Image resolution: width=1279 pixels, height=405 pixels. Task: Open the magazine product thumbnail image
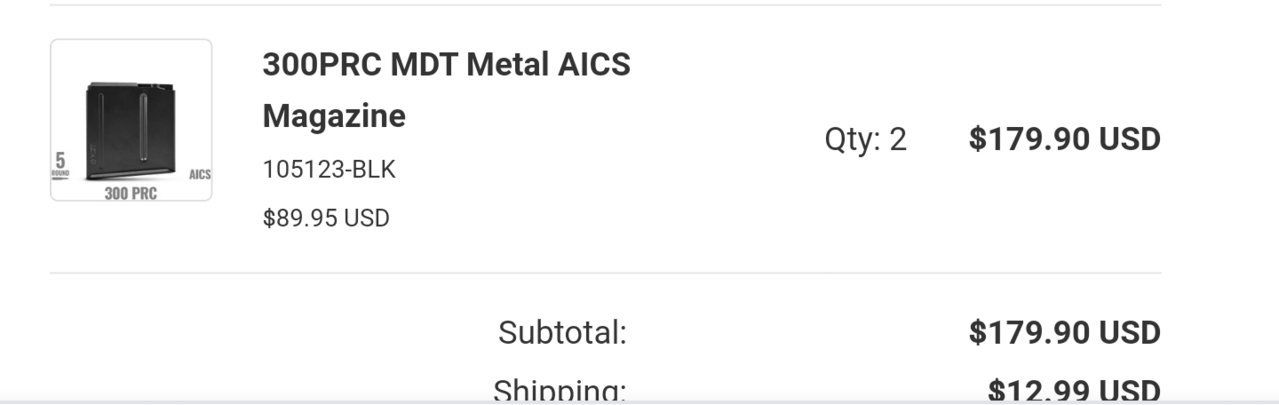[131, 120]
